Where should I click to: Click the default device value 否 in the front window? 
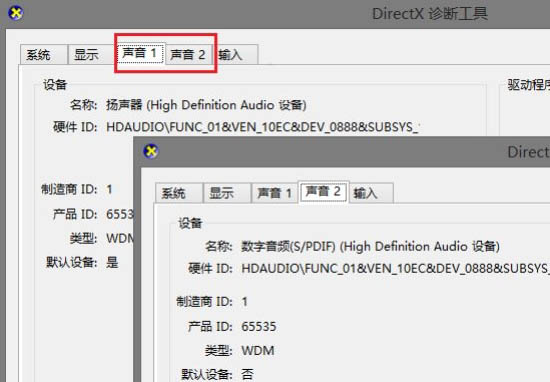click(x=247, y=374)
